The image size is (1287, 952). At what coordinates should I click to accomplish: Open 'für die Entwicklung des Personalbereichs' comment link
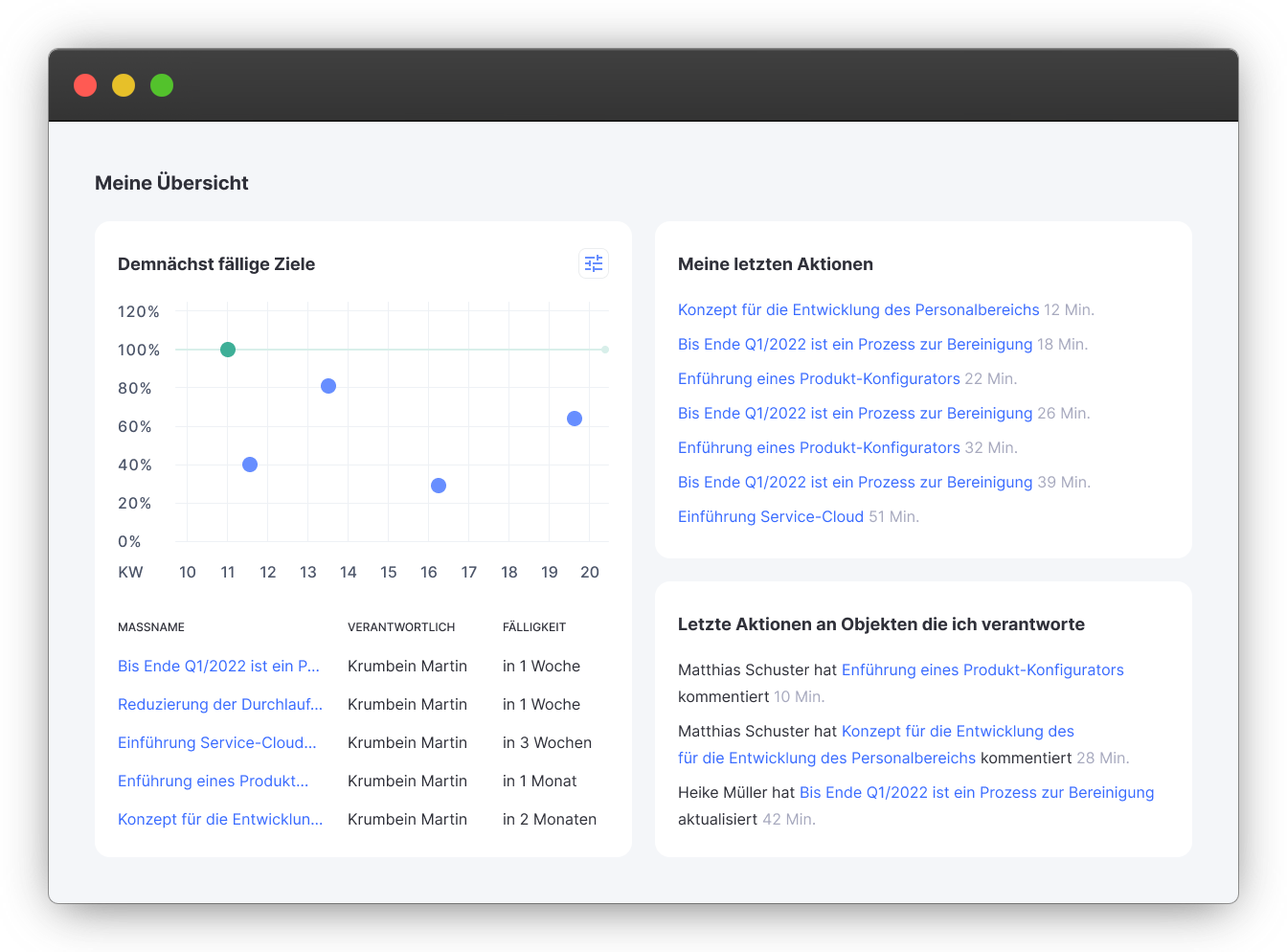point(826,758)
